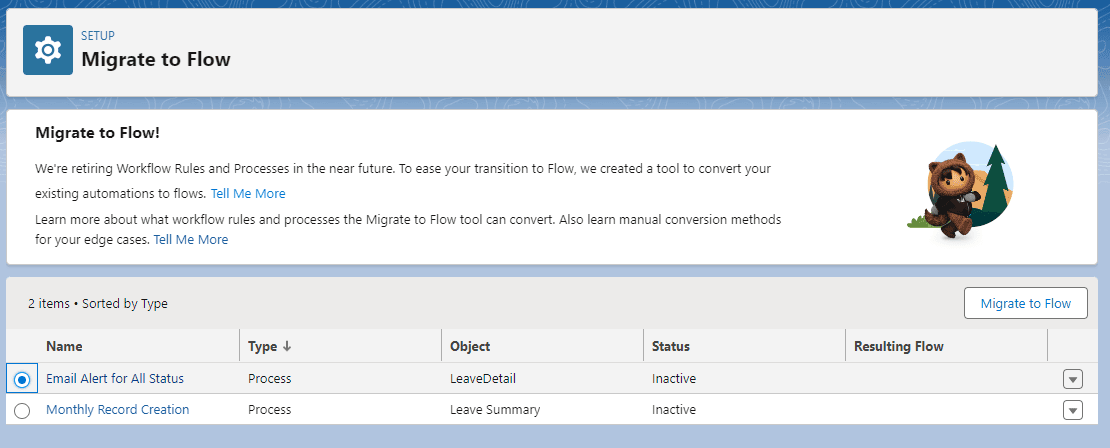Click the Resulting Flow column header
The width and height of the screenshot is (1110, 448).
pyautogui.click(x=898, y=346)
